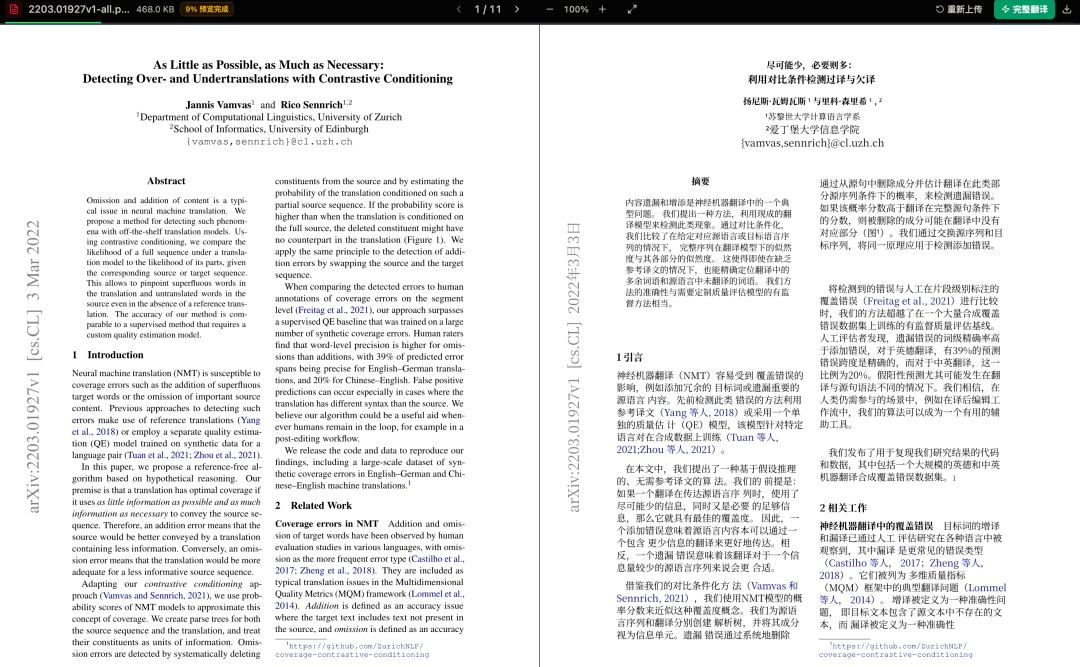The width and height of the screenshot is (1080, 667).
Task: Go to the previous page arrow
Action: coord(458,9)
